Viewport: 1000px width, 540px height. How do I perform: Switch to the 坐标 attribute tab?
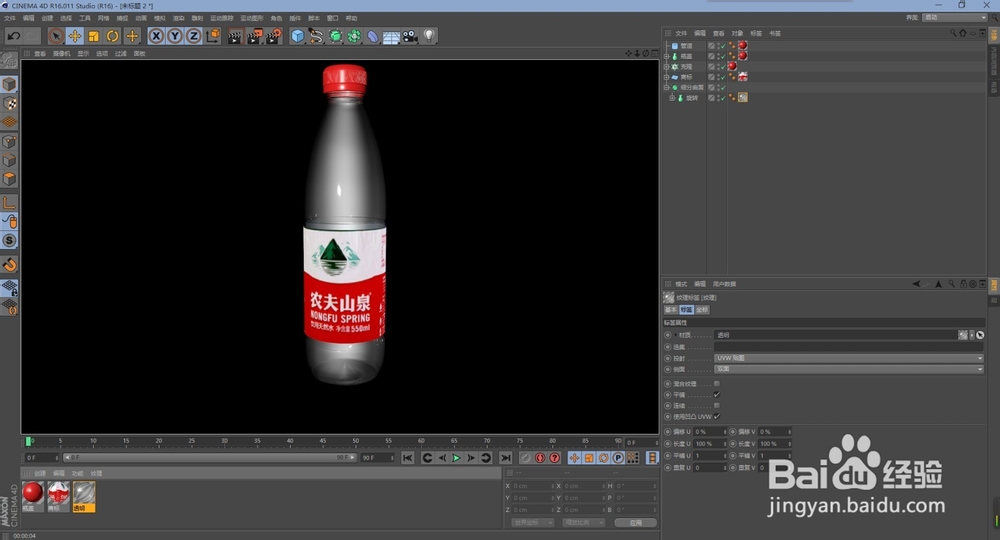(x=702, y=310)
